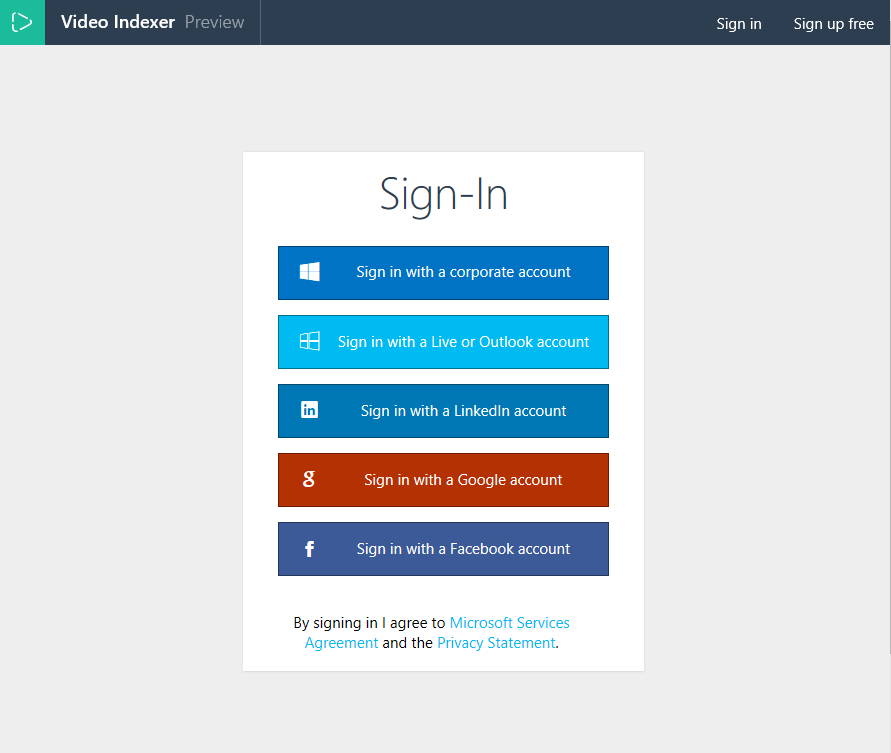
Task: Open Sign up free in the header
Action: [x=834, y=24]
